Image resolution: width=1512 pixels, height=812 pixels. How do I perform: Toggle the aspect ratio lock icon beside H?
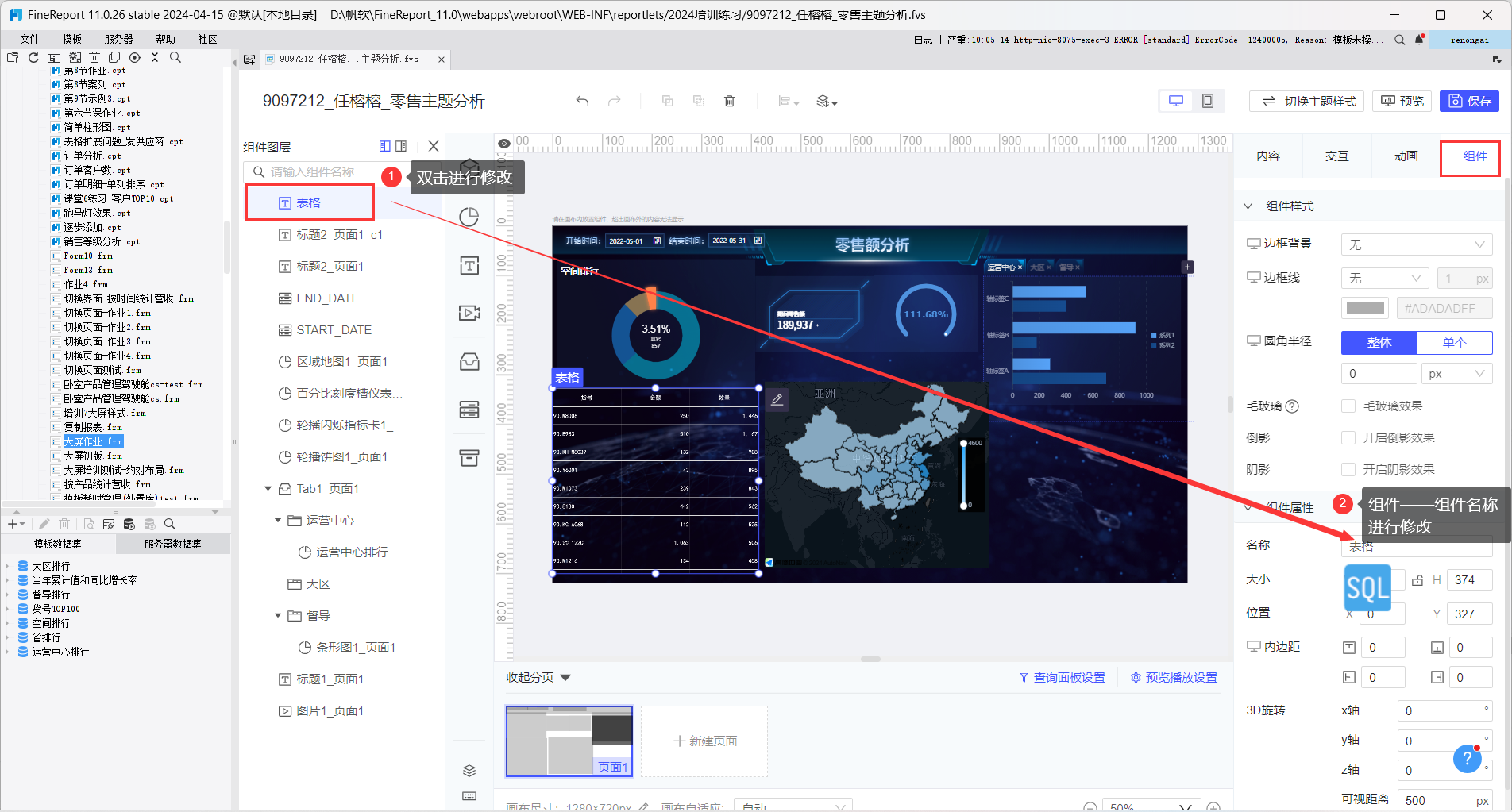pos(1417,580)
